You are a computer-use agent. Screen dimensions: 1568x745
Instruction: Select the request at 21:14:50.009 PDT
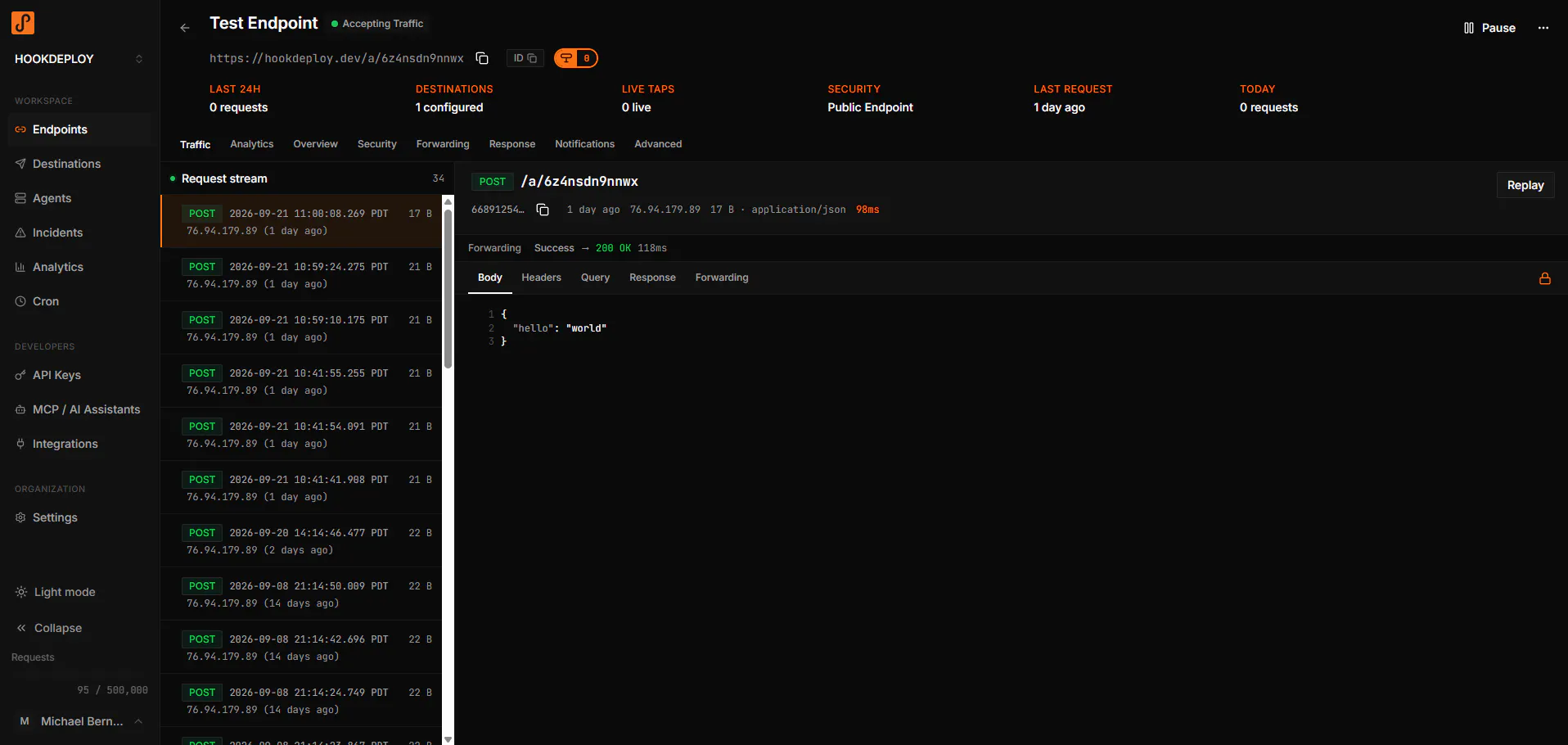302,594
